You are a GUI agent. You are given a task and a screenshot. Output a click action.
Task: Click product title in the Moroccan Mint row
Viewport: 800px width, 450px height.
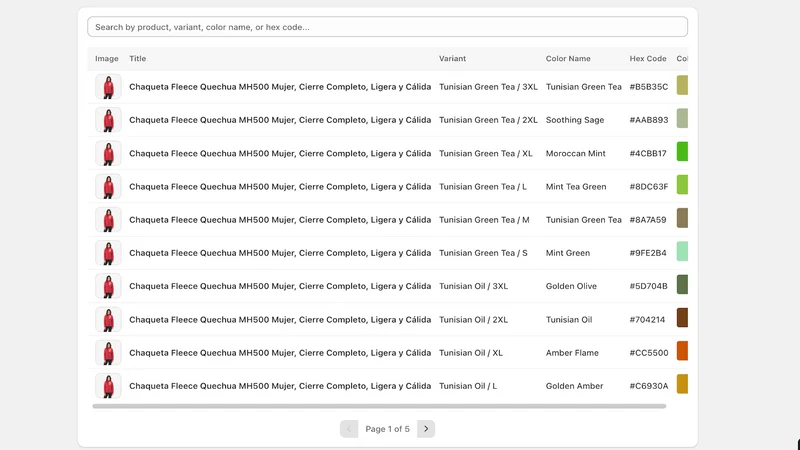(x=280, y=153)
